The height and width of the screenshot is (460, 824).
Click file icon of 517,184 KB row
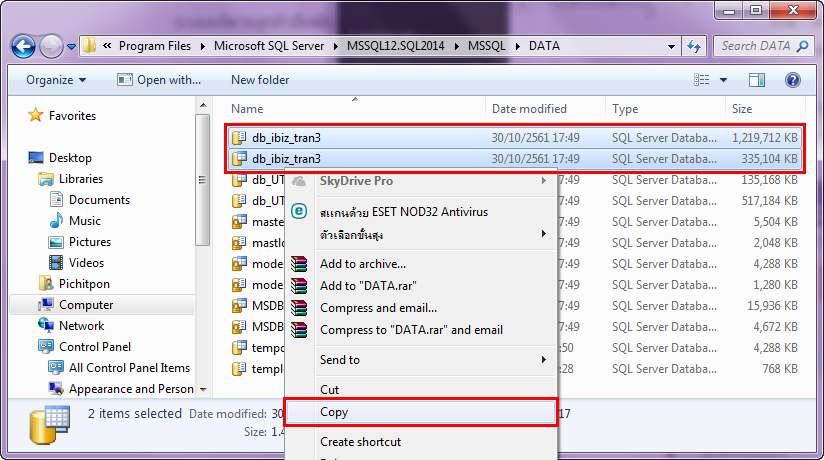pyautogui.click(x=239, y=201)
